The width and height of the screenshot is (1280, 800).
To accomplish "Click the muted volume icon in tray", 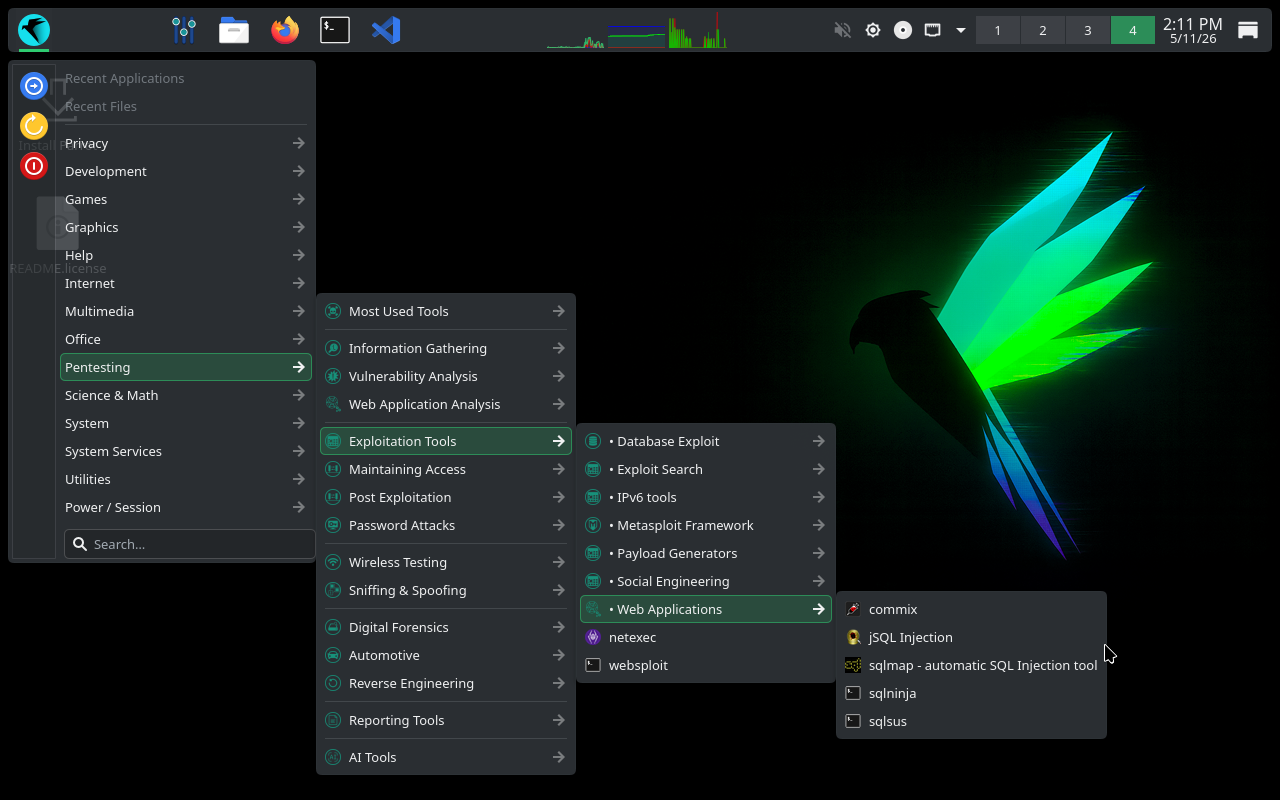I will click(x=842, y=30).
